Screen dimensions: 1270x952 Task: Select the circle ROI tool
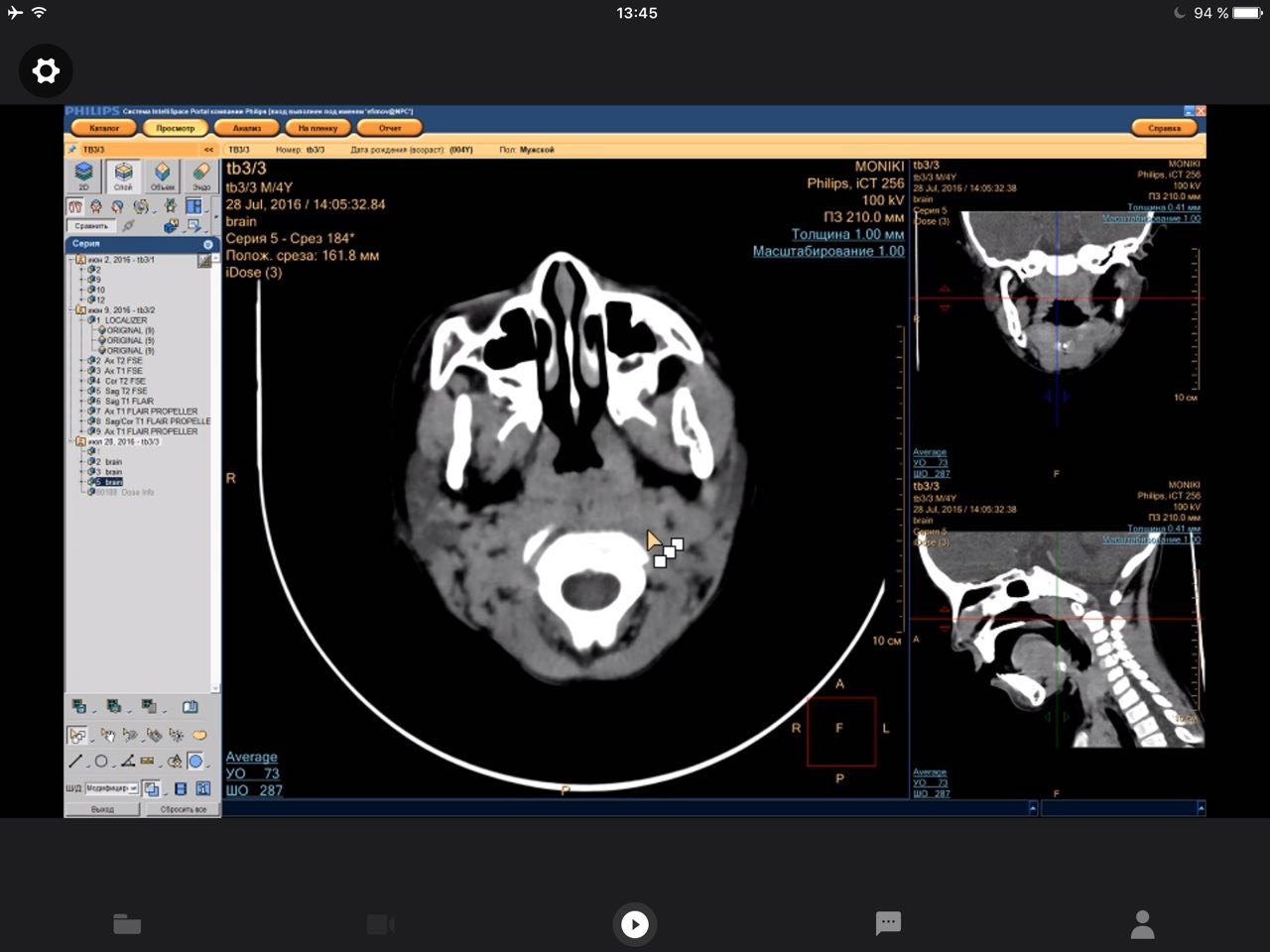(x=101, y=762)
